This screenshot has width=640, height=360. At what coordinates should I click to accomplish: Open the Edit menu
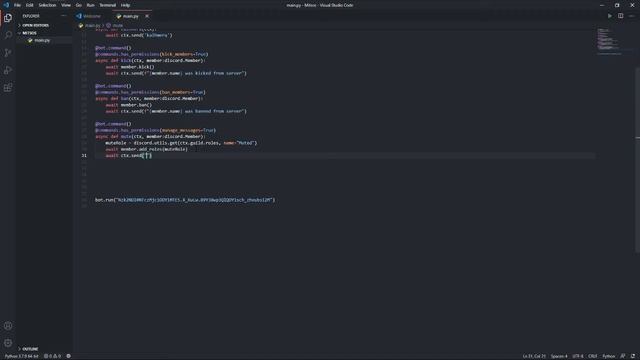29,5
